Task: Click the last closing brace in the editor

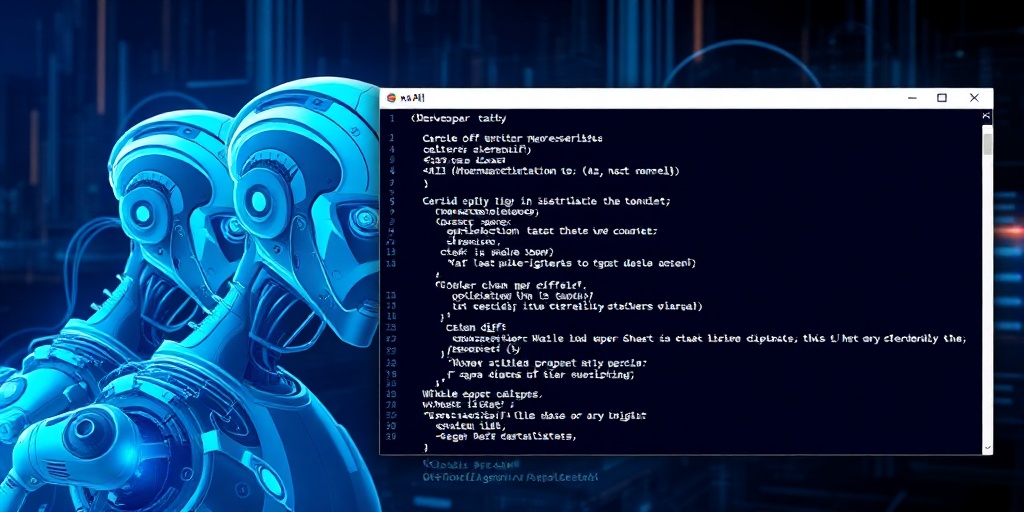Action: (x=426, y=448)
